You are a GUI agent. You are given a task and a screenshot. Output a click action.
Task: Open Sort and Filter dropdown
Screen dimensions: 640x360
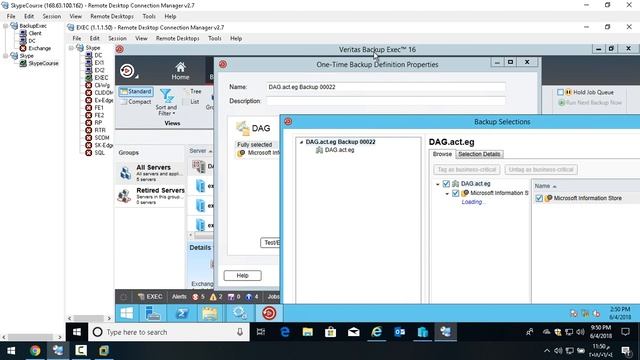point(166,102)
